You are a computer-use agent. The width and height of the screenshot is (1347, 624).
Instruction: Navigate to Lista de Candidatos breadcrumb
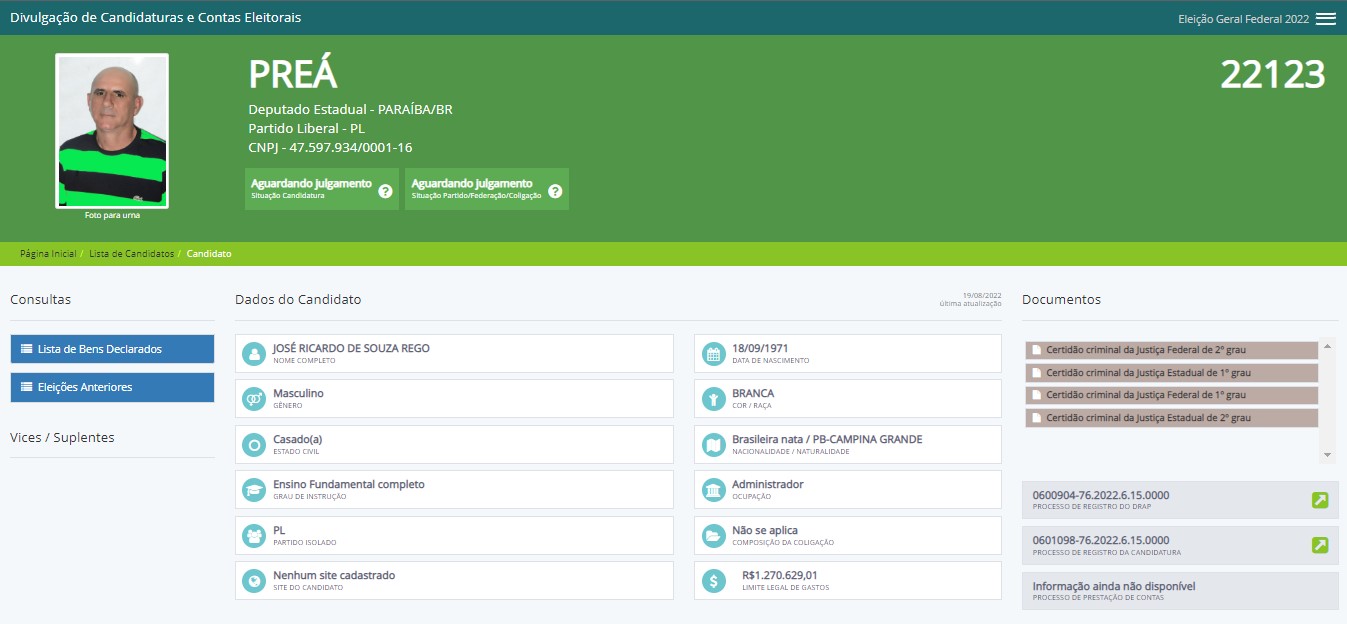click(x=131, y=254)
